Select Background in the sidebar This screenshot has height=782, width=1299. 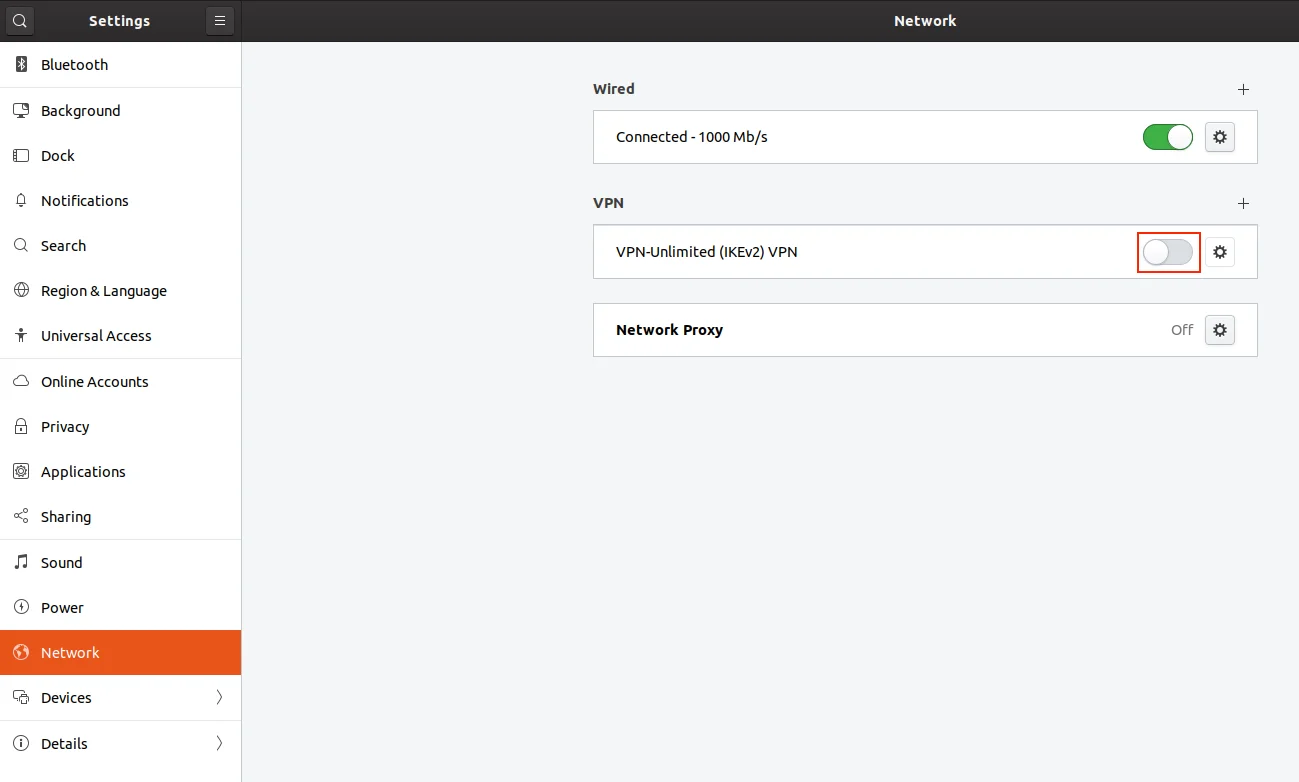tap(80, 111)
